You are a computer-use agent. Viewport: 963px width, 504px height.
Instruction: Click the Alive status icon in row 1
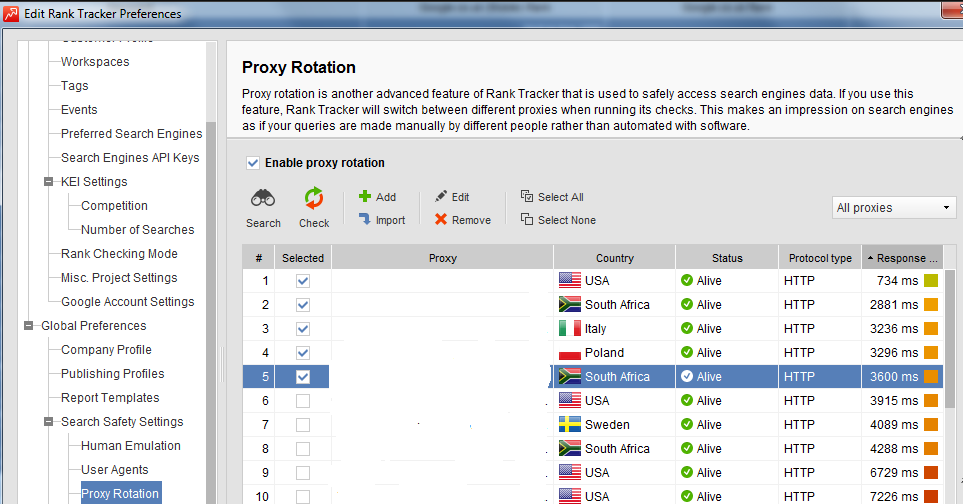687,281
